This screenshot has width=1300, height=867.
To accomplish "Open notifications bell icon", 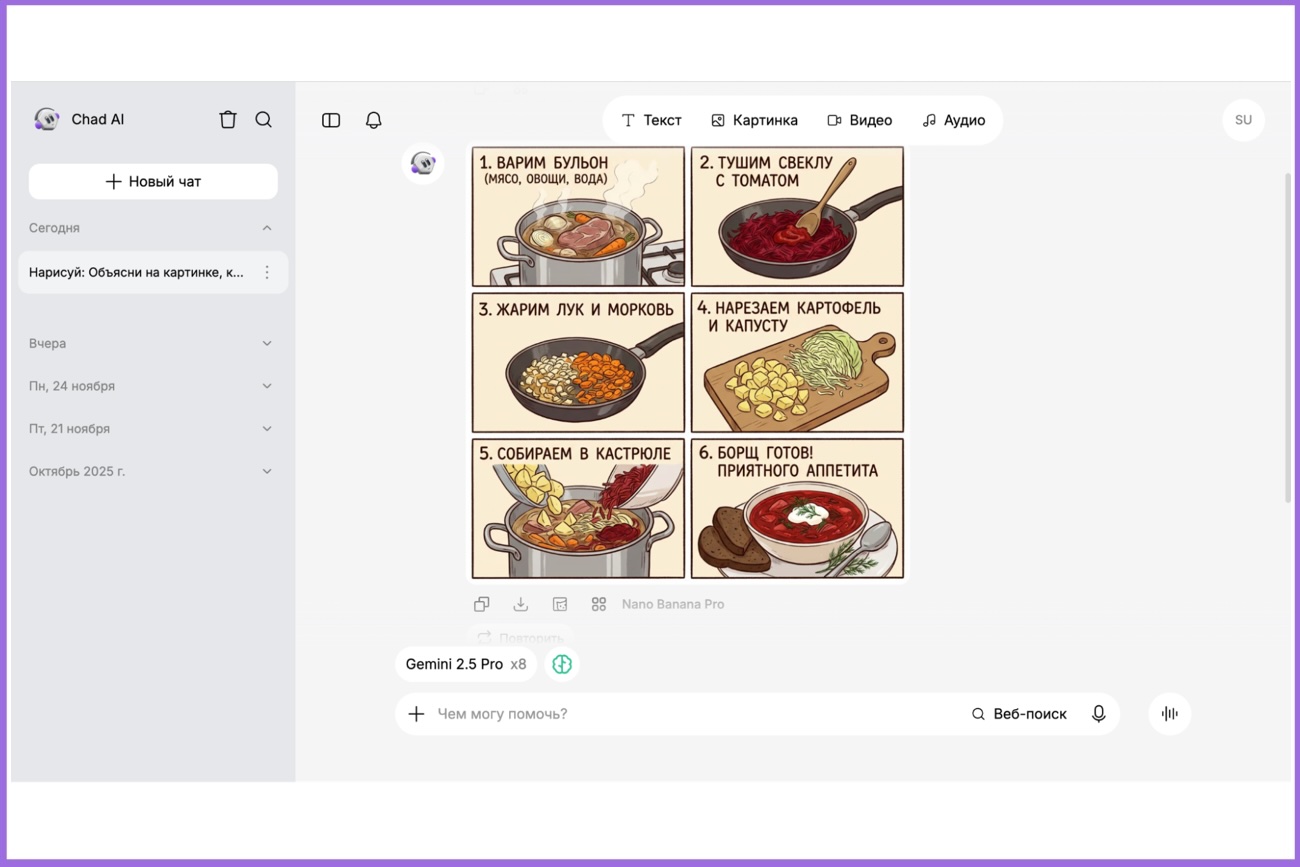I will coord(373,120).
